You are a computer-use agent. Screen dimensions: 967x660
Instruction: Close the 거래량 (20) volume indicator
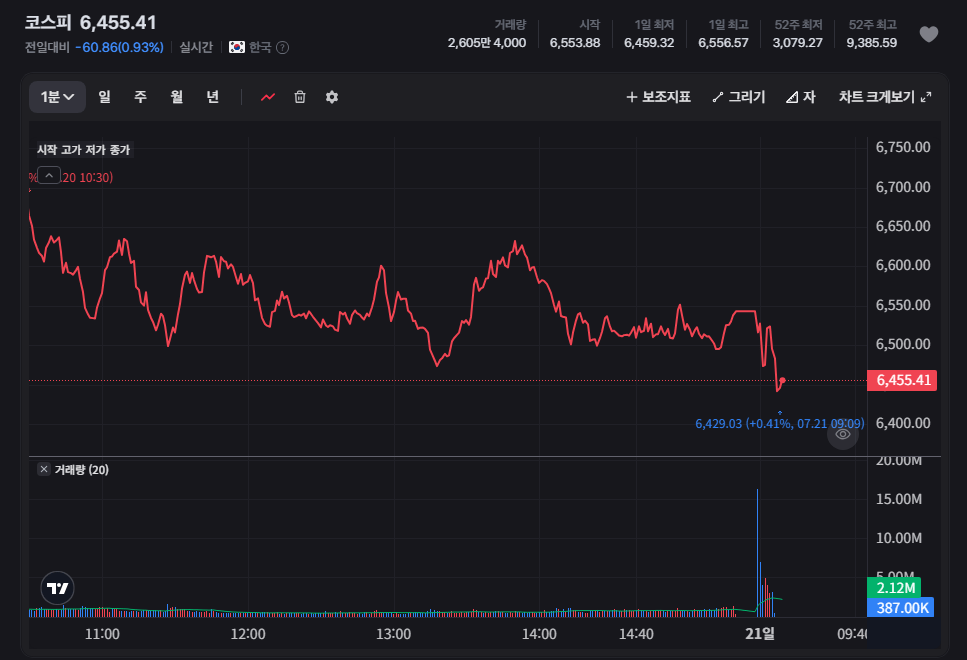tap(44, 469)
